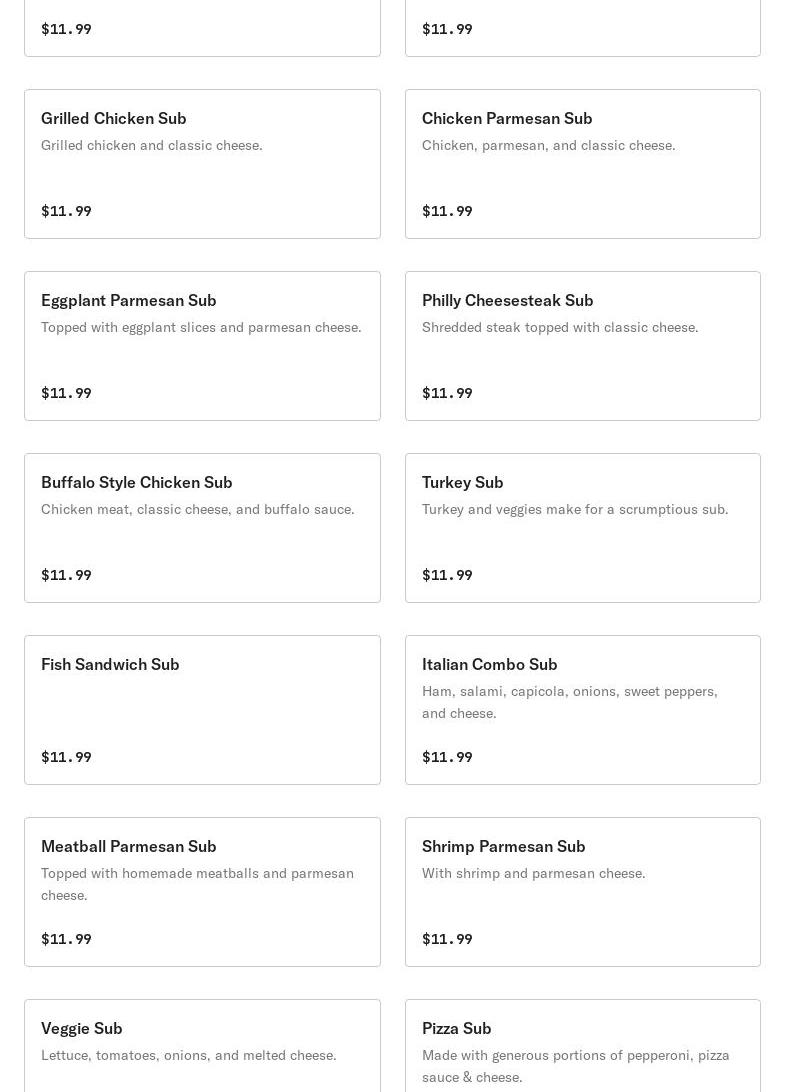
Task: Open the Italian Combo Sub item
Action: click(x=582, y=710)
